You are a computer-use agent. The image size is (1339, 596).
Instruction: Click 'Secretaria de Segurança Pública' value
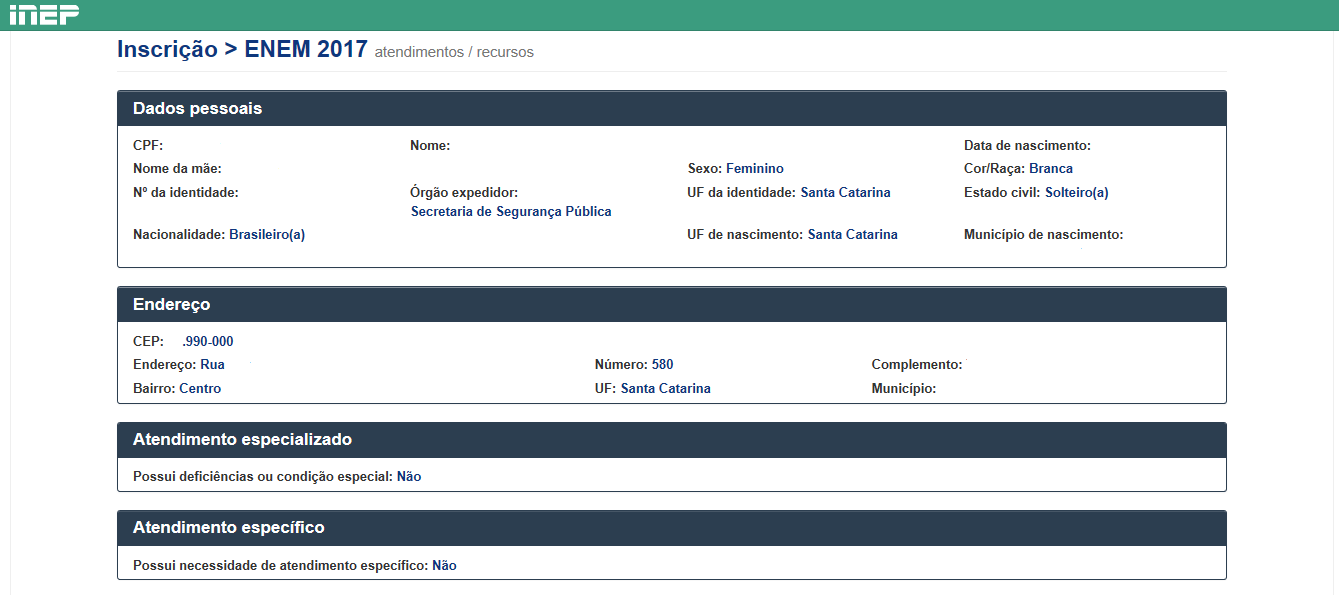[511, 212]
